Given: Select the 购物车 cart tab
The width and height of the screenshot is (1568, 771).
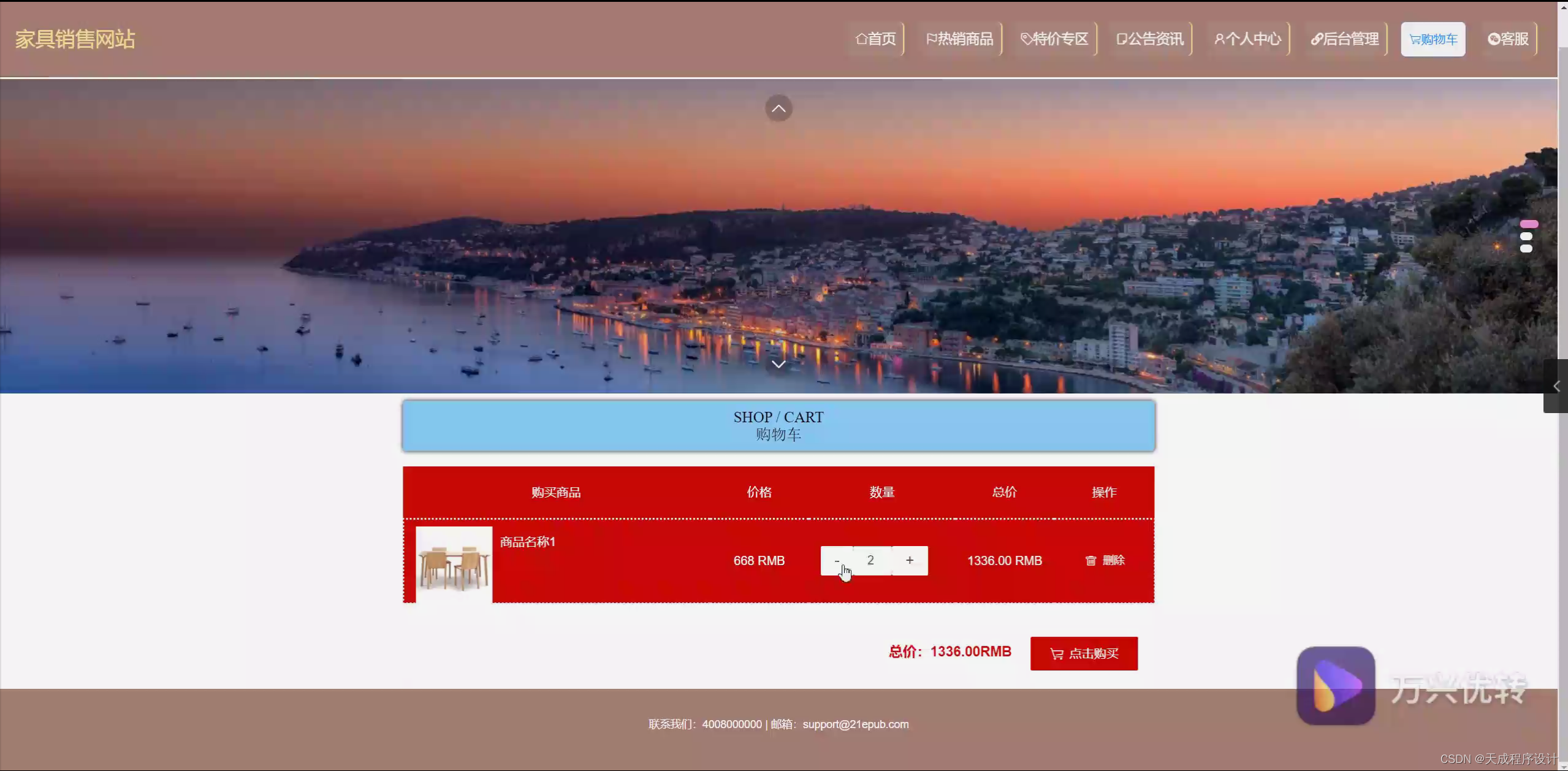Looking at the screenshot, I should pos(1433,39).
